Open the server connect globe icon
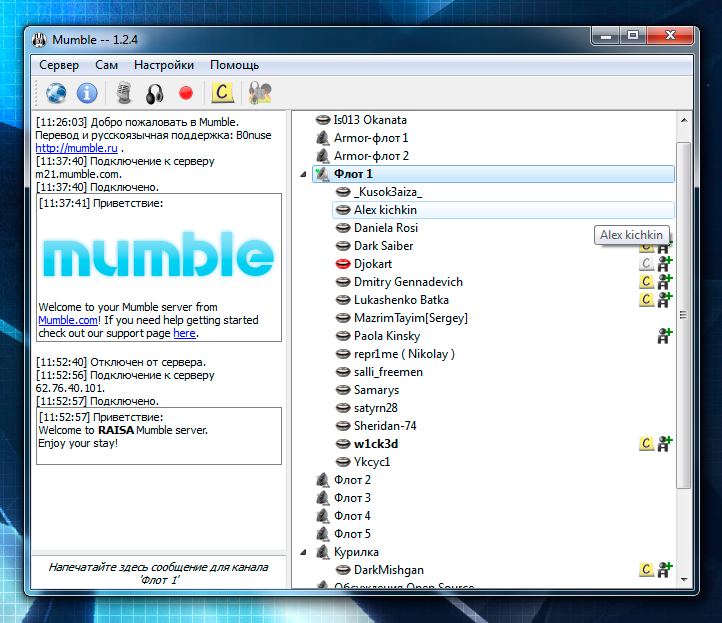The height and width of the screenshot is (623, 722). click(x=56, y=93)
